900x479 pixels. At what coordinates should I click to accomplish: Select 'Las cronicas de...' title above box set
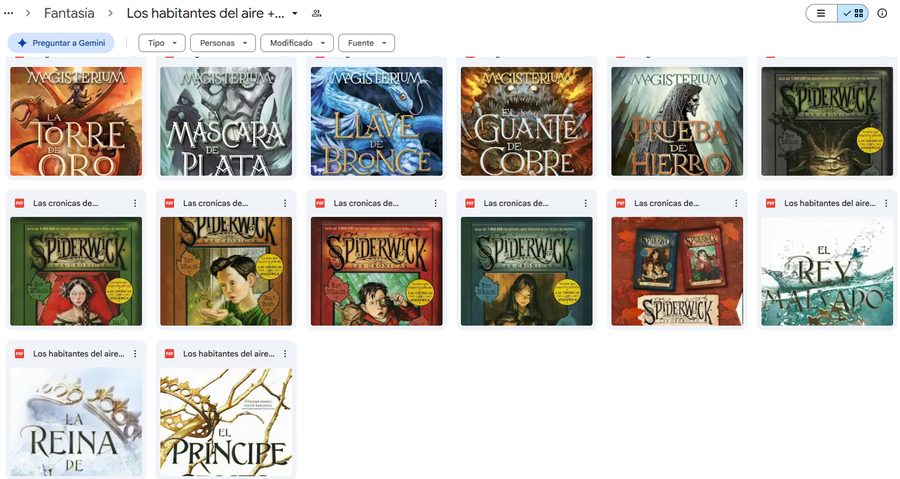(x=666, y=203)
